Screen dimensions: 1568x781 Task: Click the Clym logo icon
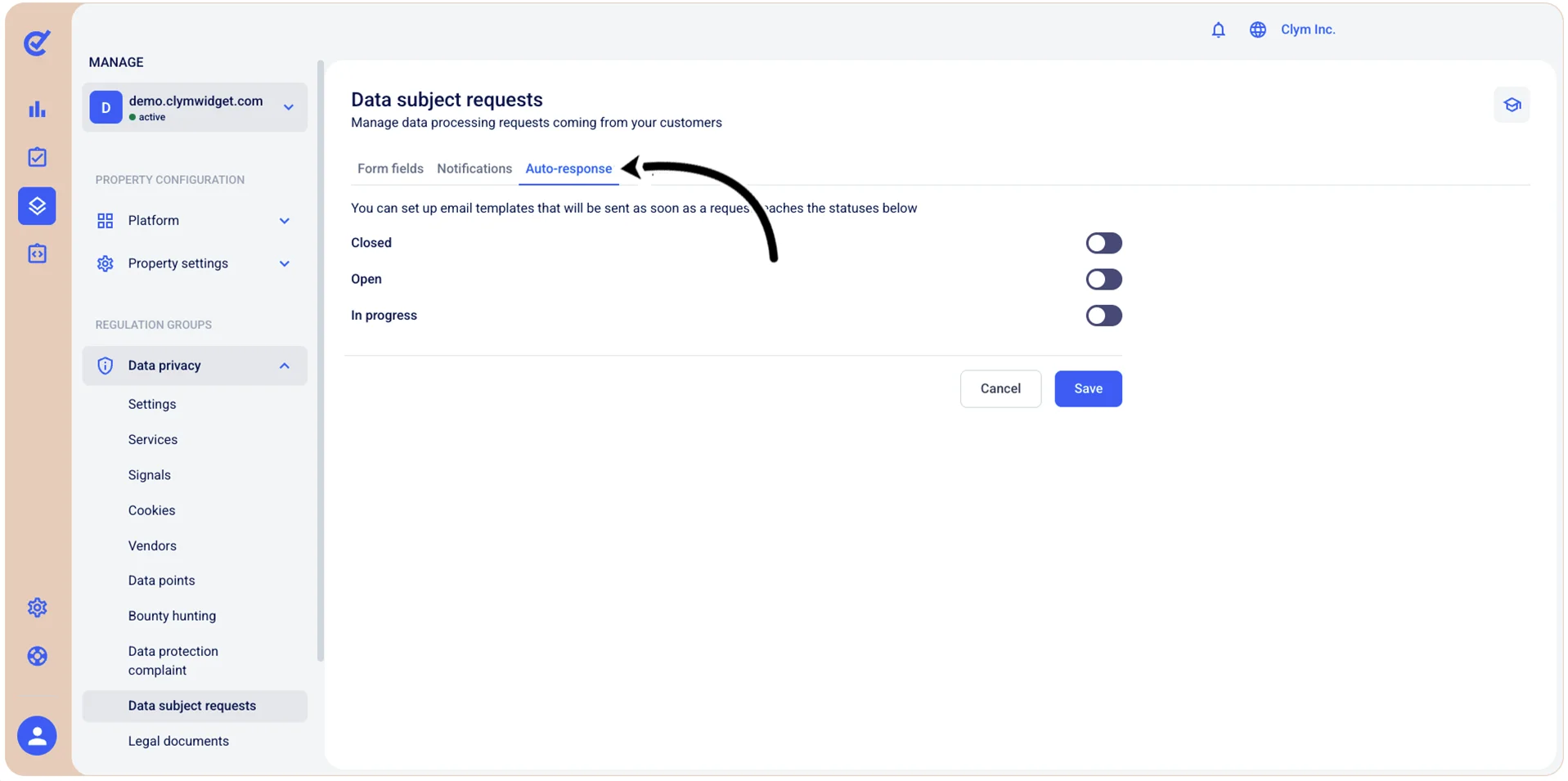point(37,43)
